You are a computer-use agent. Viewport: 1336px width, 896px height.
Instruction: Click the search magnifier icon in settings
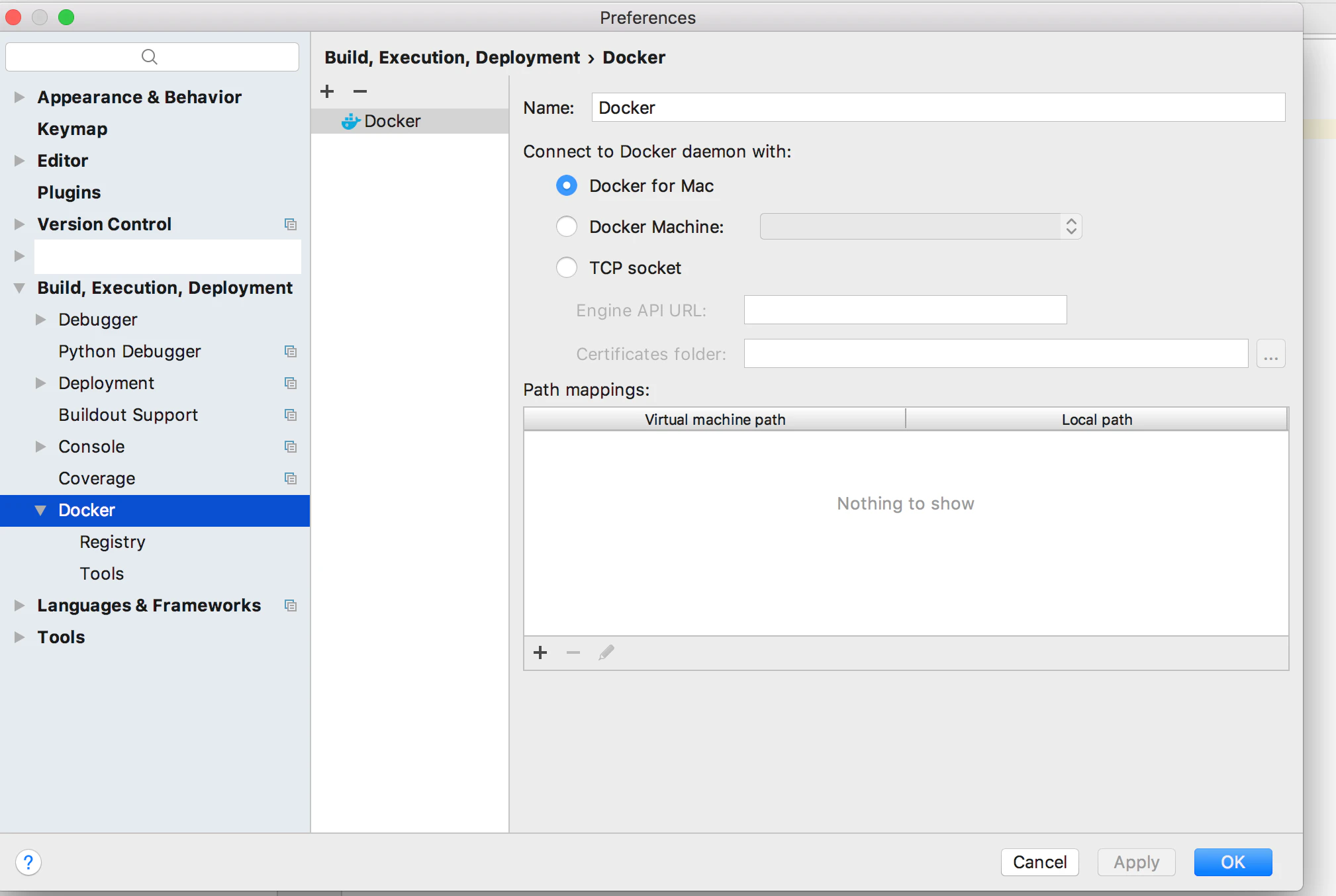(x=150, y=57)
